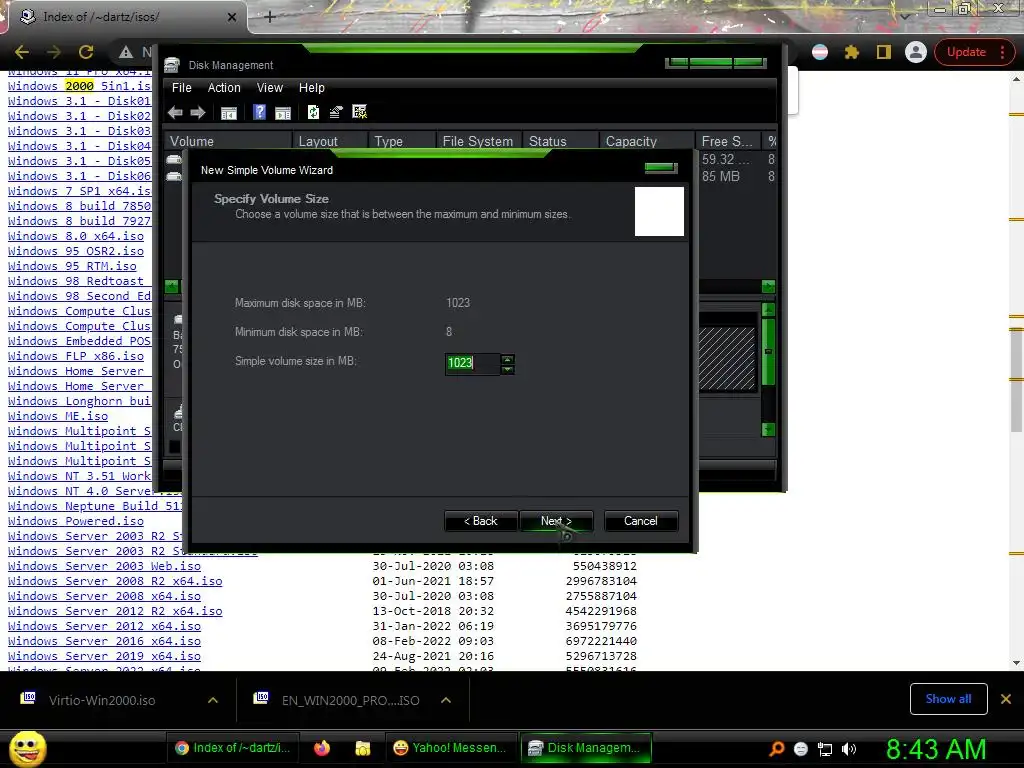Cancel the New Simple Volume Wizard
This screenshot has width=1024, height=768.
pyautogui.click(x=641, y=521)
